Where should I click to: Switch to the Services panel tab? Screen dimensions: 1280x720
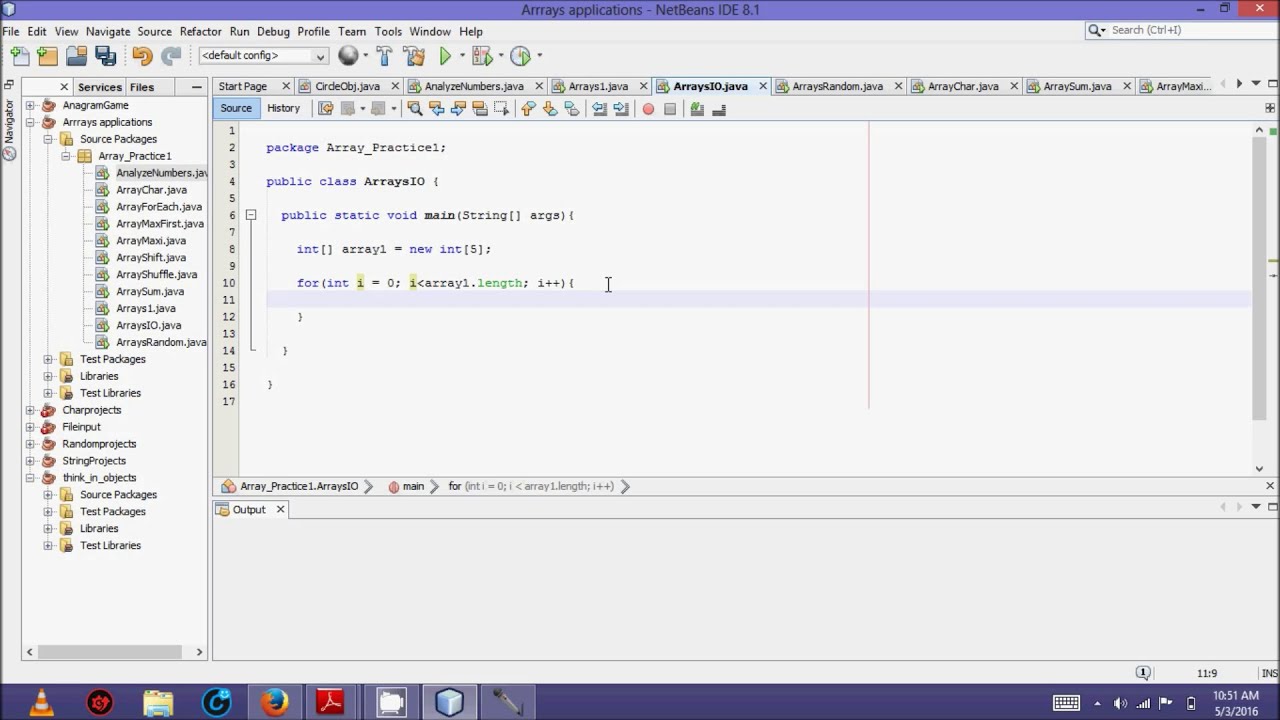pos(99,87)
